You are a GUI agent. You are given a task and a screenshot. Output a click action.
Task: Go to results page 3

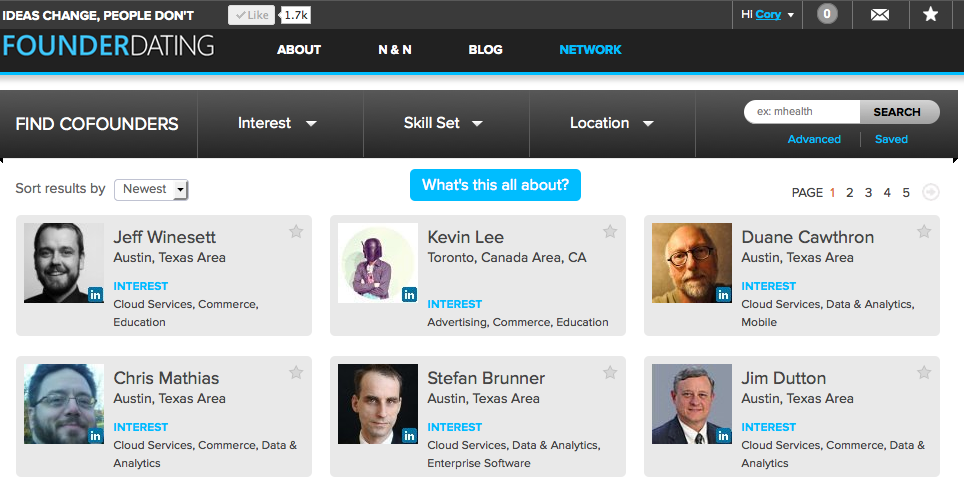click(x=868, y=193)
